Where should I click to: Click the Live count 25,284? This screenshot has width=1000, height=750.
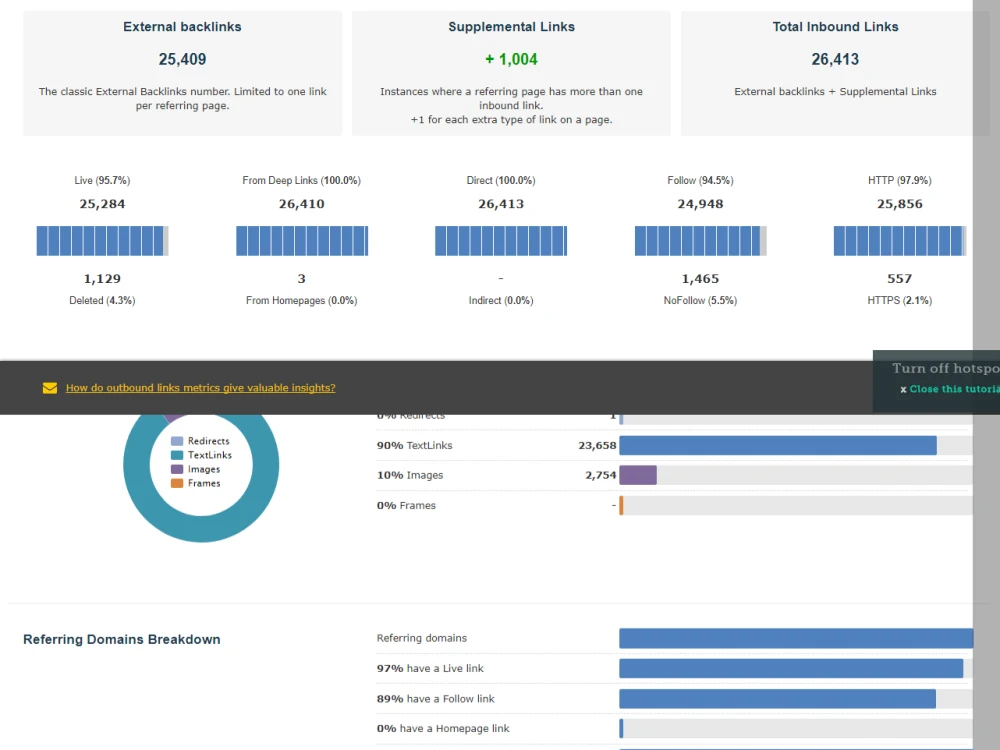point(102,204)
